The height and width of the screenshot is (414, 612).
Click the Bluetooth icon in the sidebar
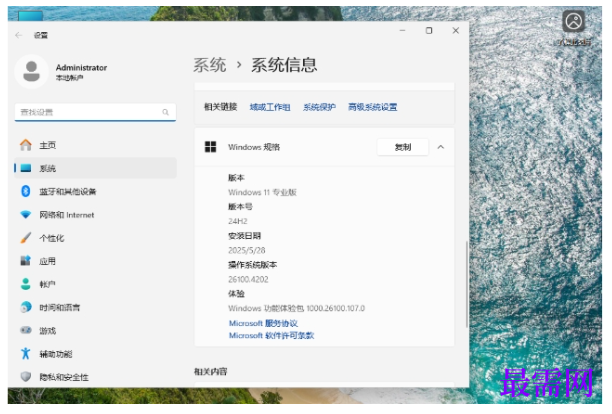[26, 191]
